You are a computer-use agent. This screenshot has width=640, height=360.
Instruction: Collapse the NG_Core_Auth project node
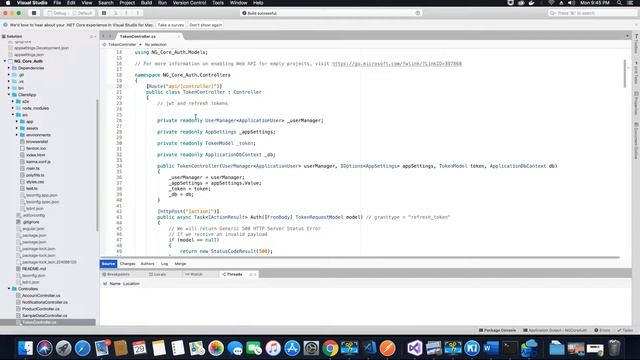pyautogui.click(x=5, y=61)
